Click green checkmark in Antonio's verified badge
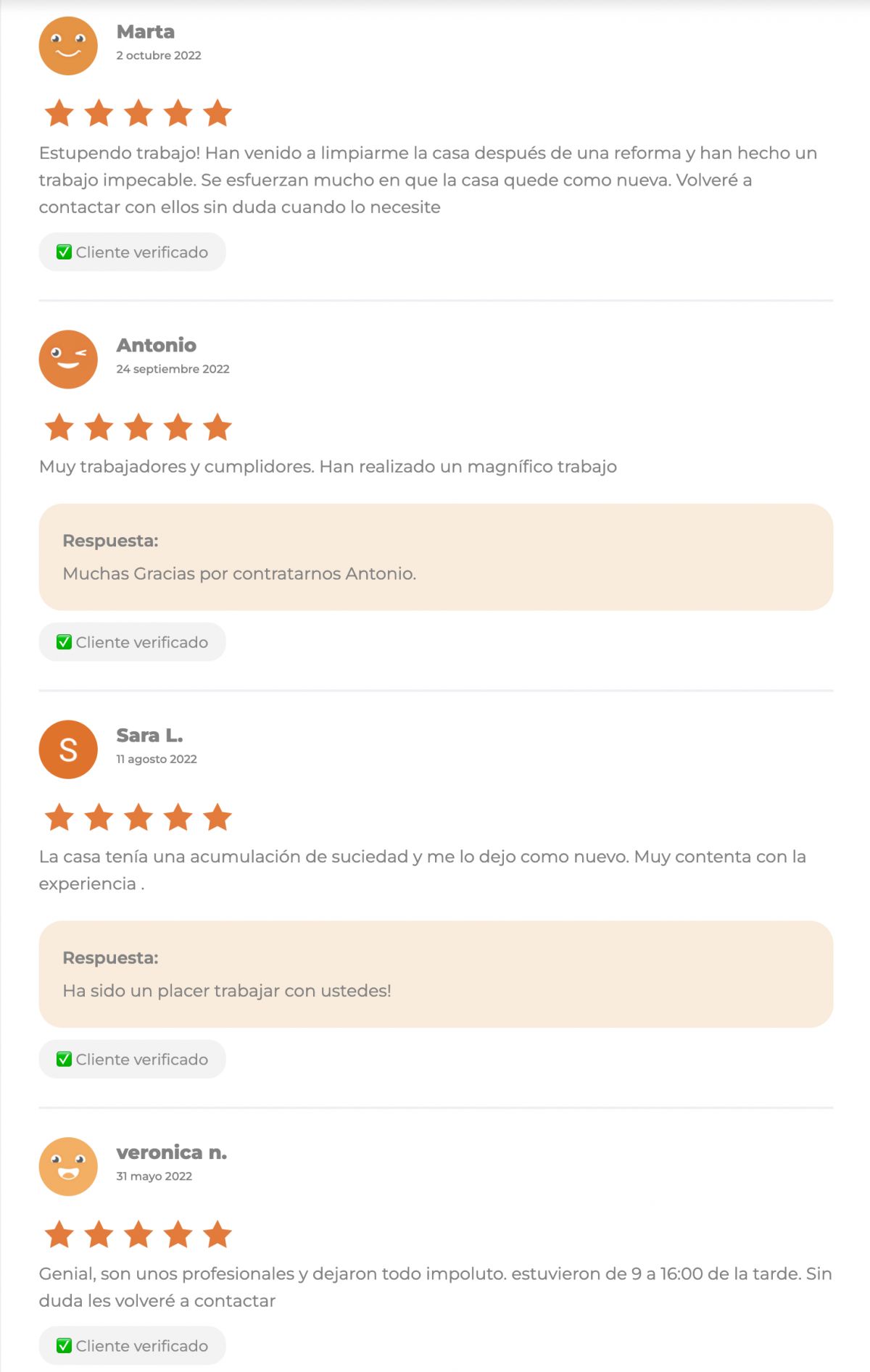 tap(65, 642)
